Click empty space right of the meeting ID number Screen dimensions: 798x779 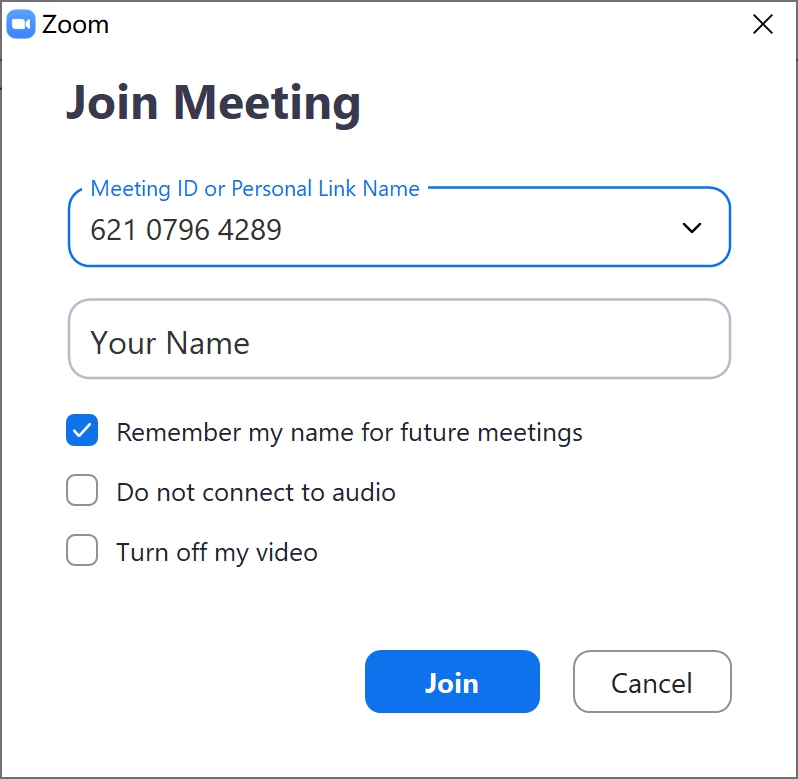tap(480, 230)
